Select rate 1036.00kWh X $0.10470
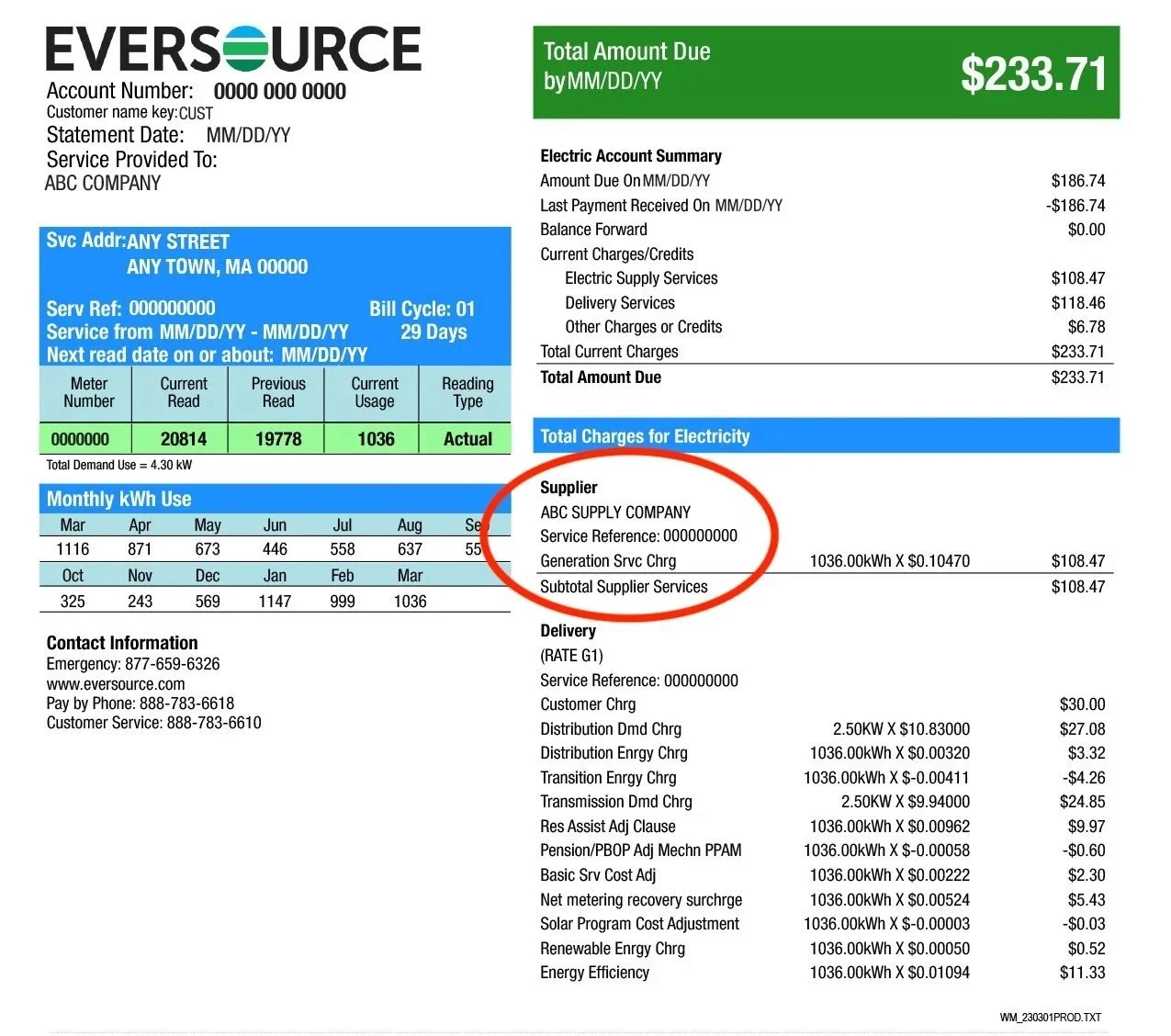 point(889,561)
